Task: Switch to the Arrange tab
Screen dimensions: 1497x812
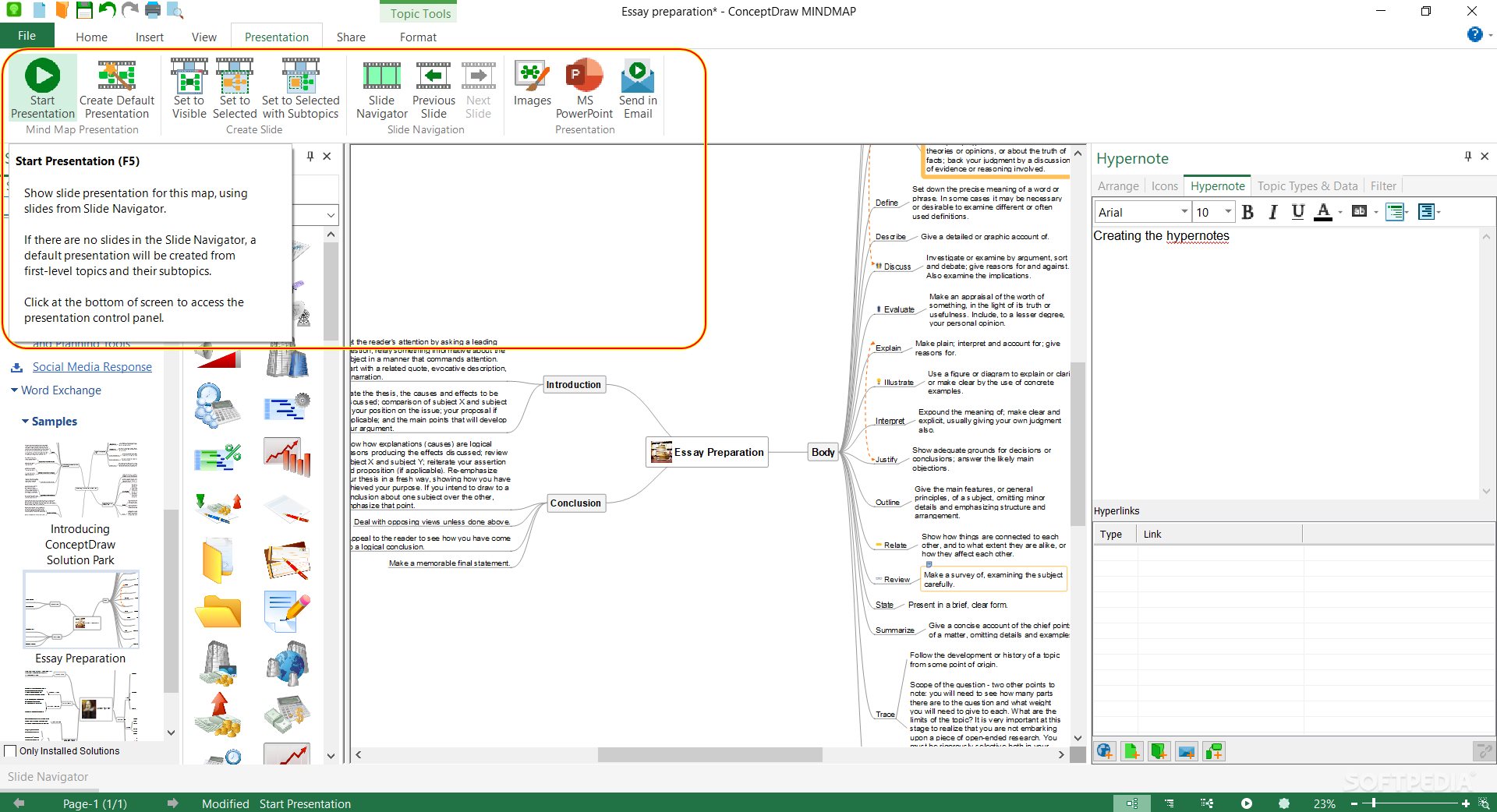Action: point(1118,185)
